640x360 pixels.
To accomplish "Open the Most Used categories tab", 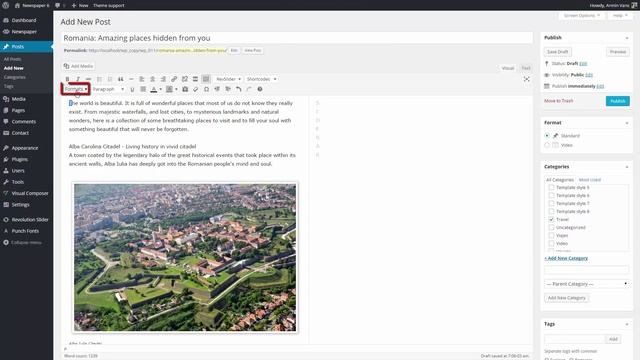I will point(589,180).
